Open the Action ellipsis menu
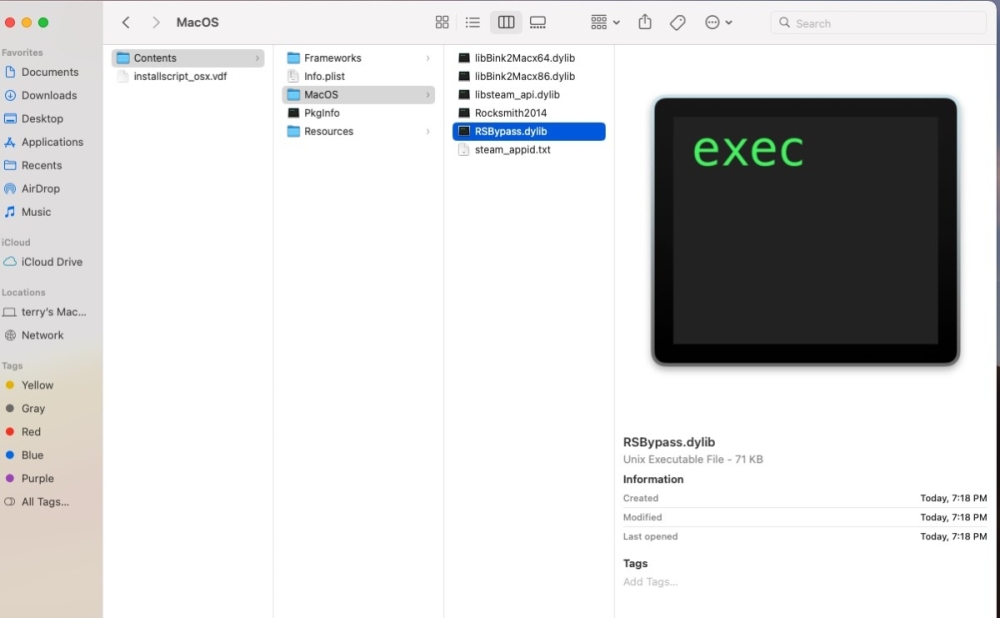The image size is (1000, 618). pos(718,22)
